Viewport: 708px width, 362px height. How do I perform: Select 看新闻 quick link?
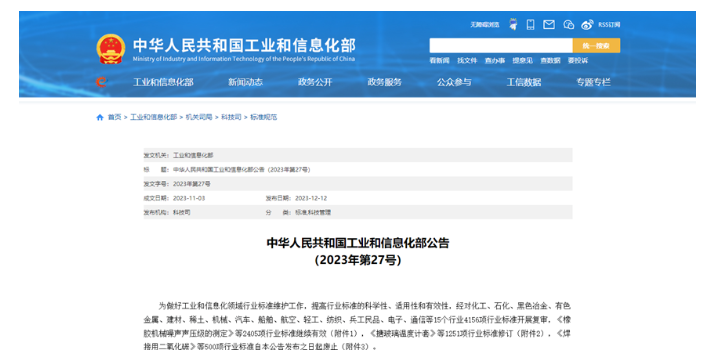pos(439,60)
